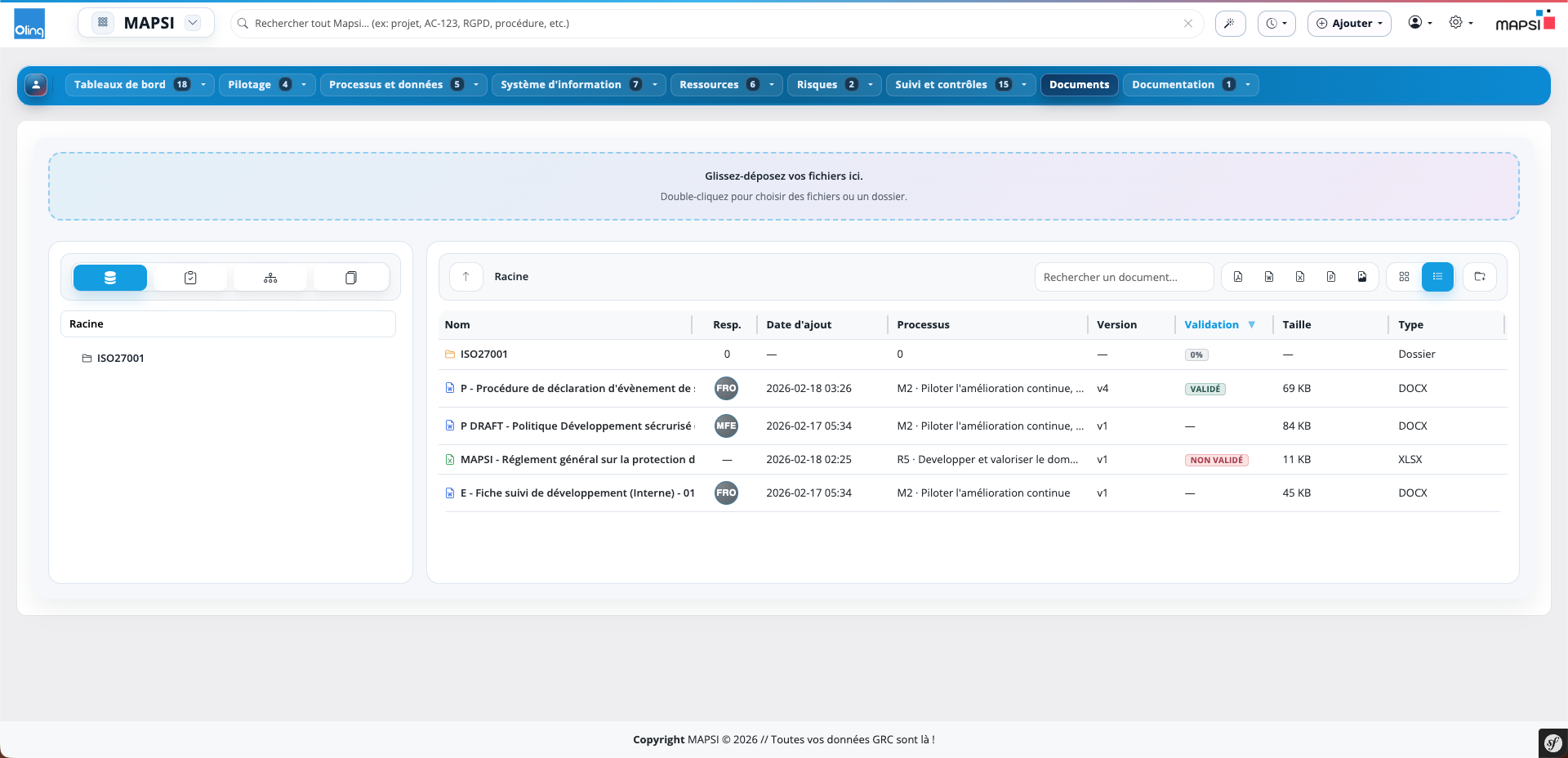Expand Processus et données menu

(403, 85)
